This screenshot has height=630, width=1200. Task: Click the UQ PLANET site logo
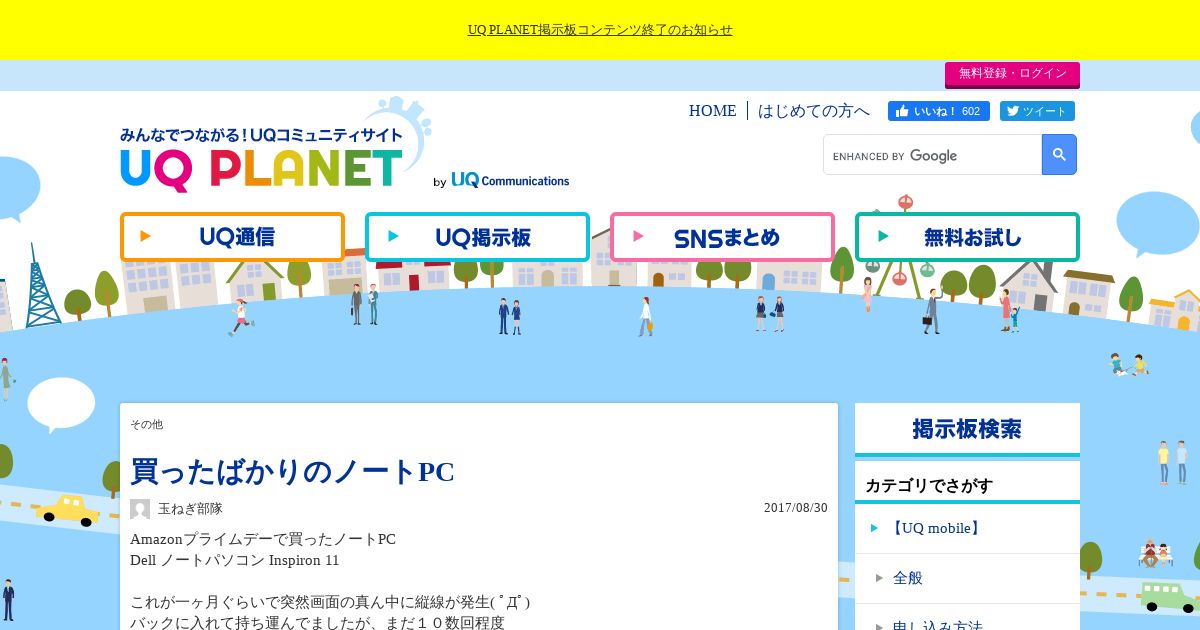pos(262,160)
